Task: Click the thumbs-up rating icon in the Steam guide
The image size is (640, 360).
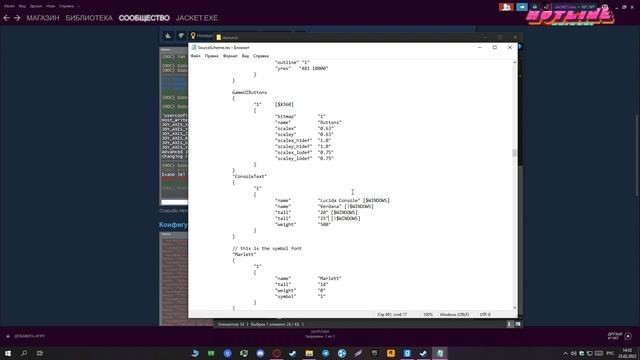Action: (168, 36)
